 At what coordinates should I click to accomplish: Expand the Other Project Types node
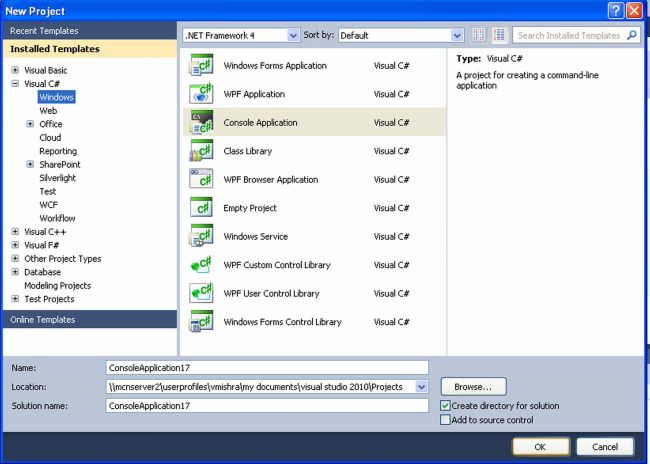click(15, 258)
